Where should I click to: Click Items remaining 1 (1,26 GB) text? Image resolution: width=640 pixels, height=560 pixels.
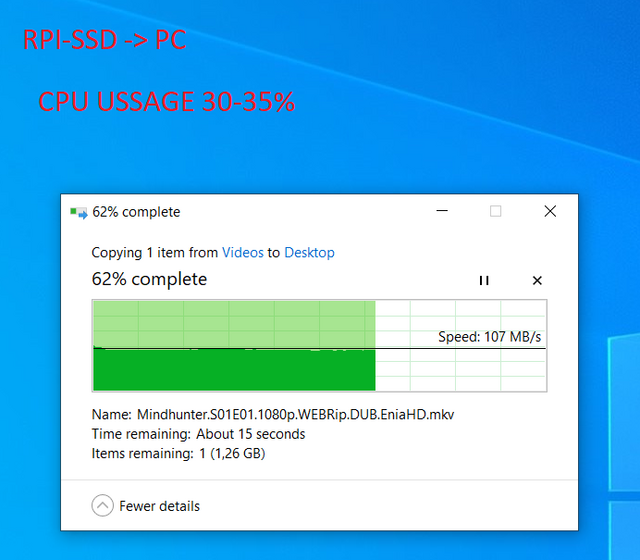[178, 453]
